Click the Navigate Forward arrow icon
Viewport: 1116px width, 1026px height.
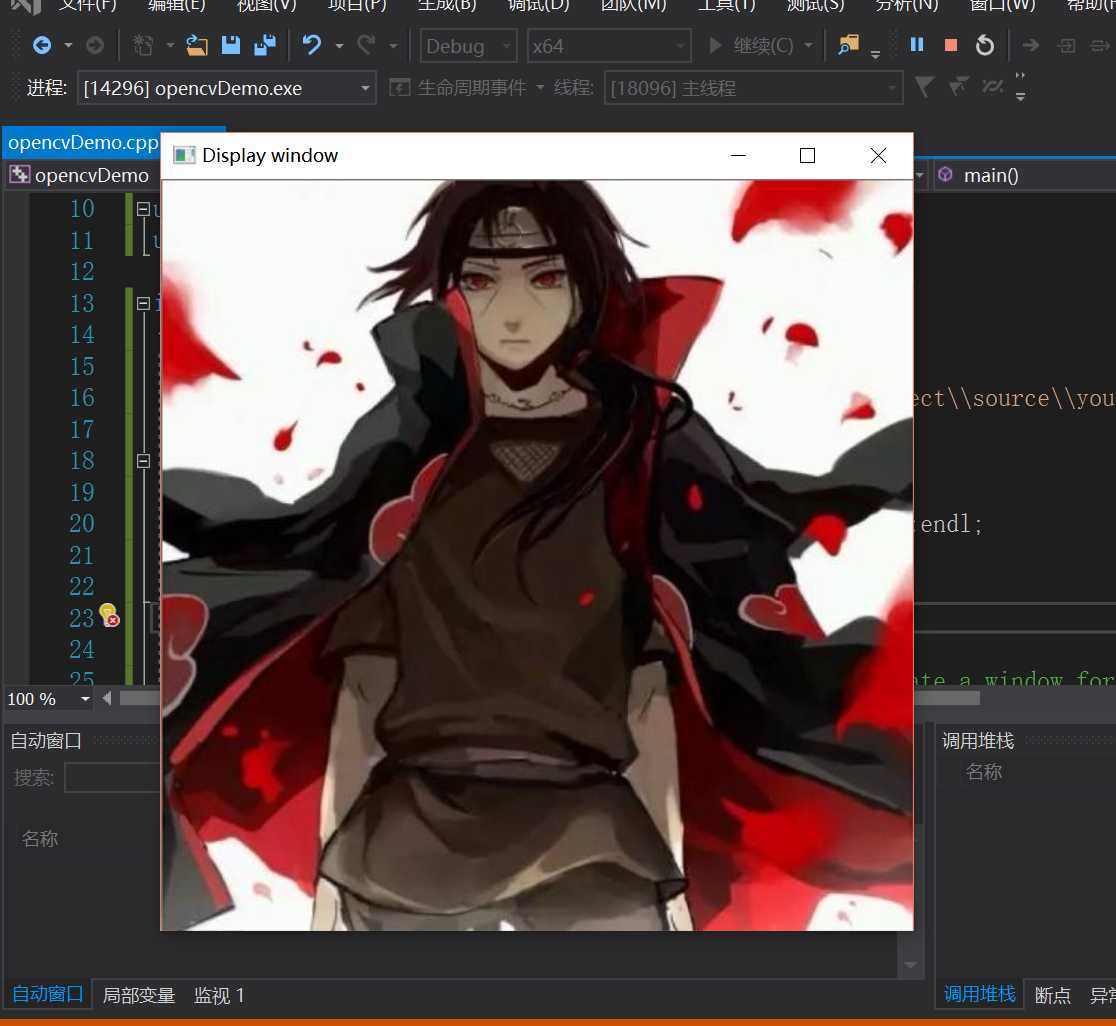95,46
